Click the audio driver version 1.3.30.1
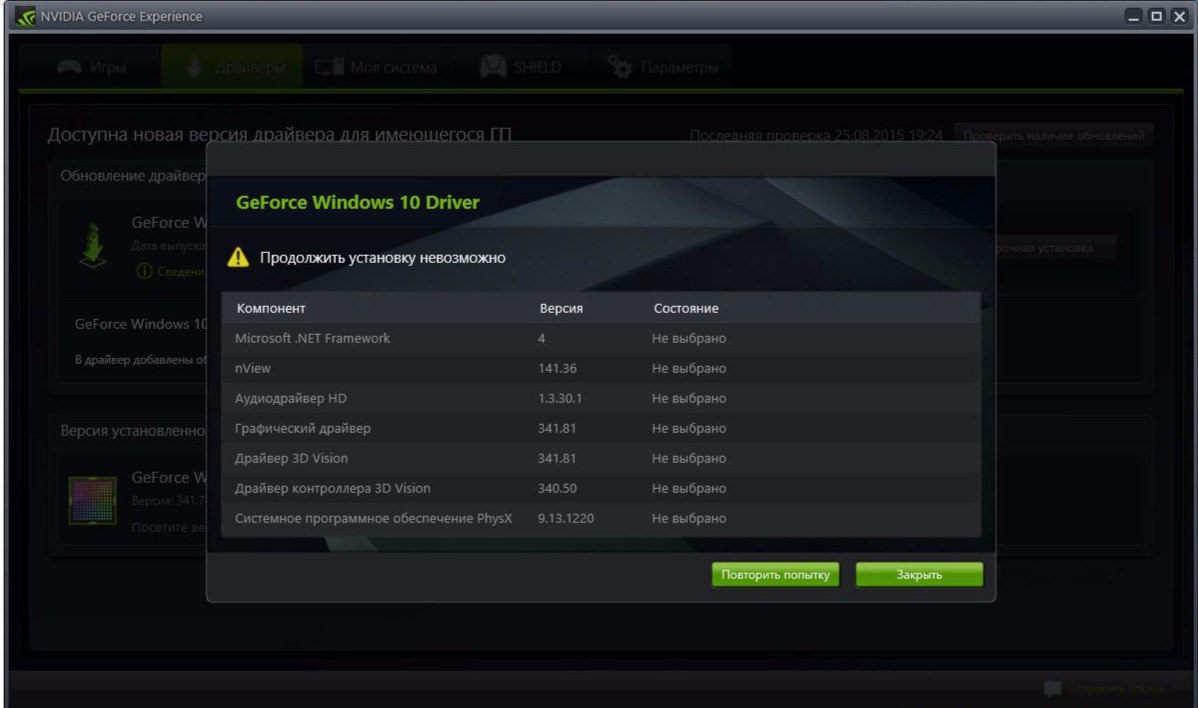 (560, 399)
